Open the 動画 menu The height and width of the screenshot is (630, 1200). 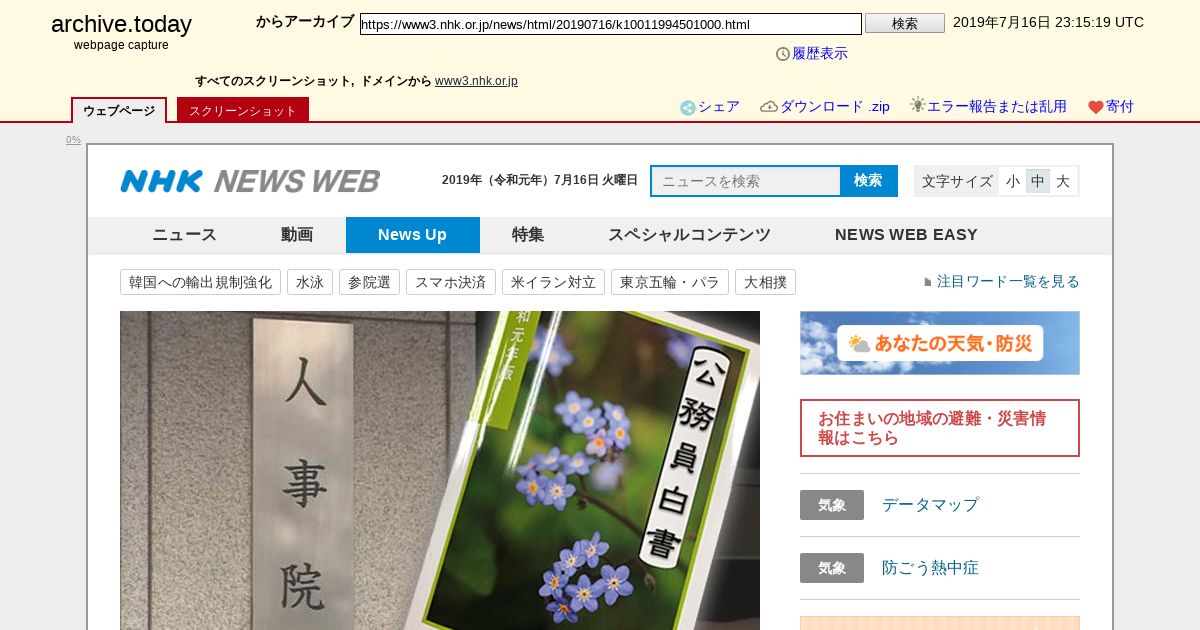click(297, 235)
